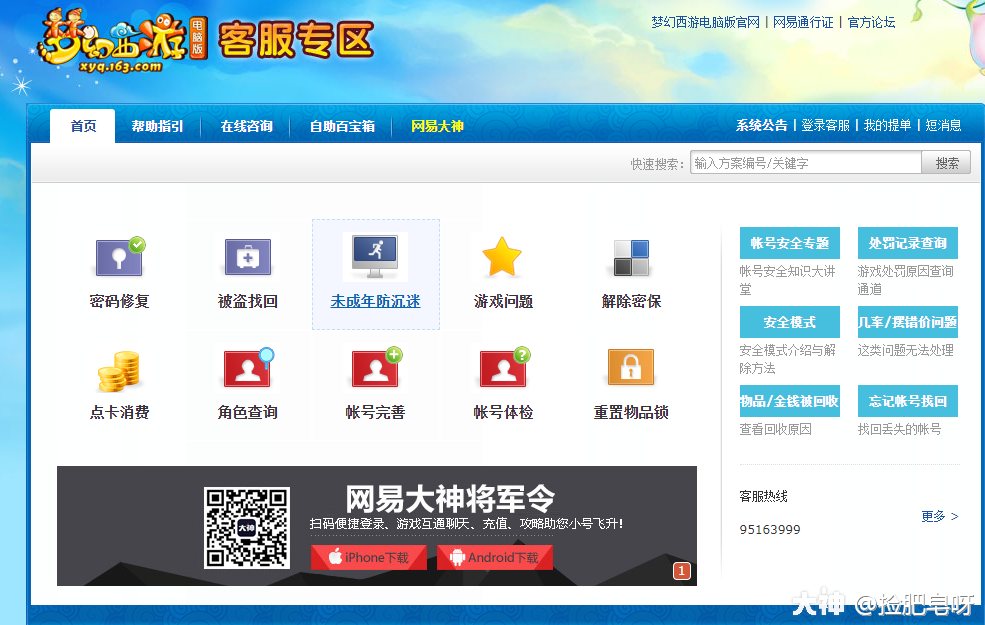Click the 客服专区 header title
The image size is (985, 625).
296,40
